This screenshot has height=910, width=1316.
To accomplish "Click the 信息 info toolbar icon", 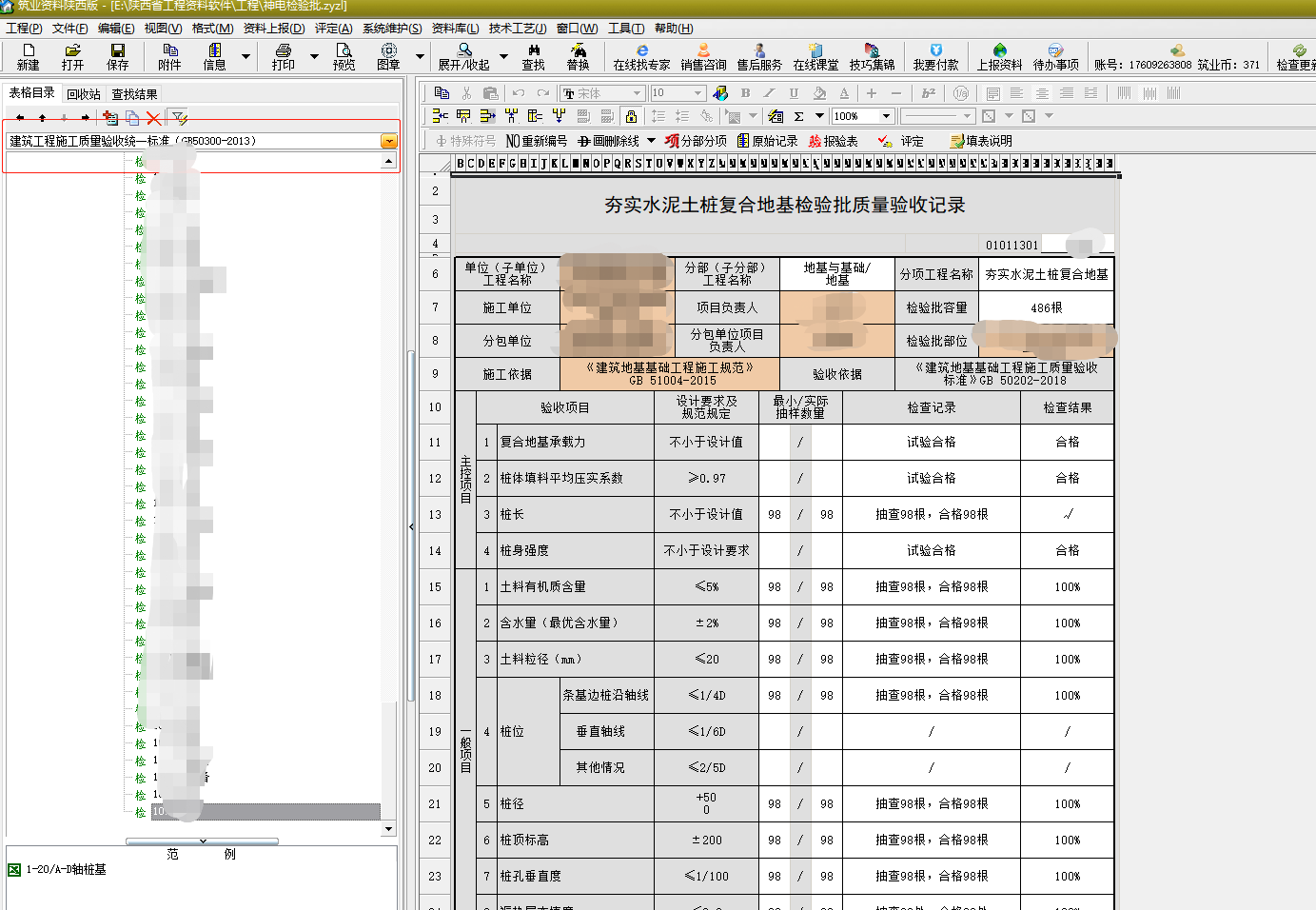I will point(214,56).
